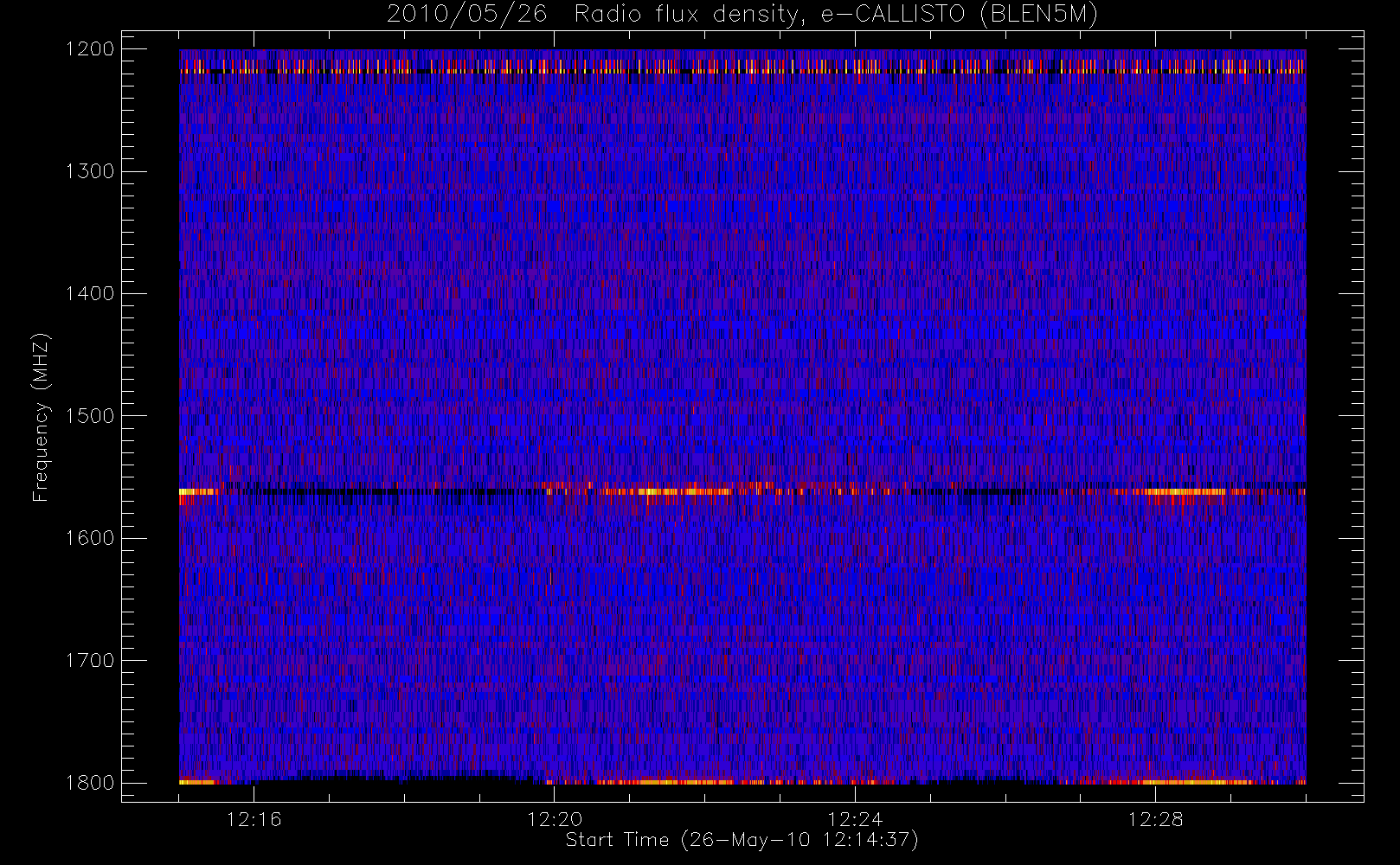Click the plot title '2010/05/26 Radio flux density'
The image size is (1400, 865).
(742, 15)
